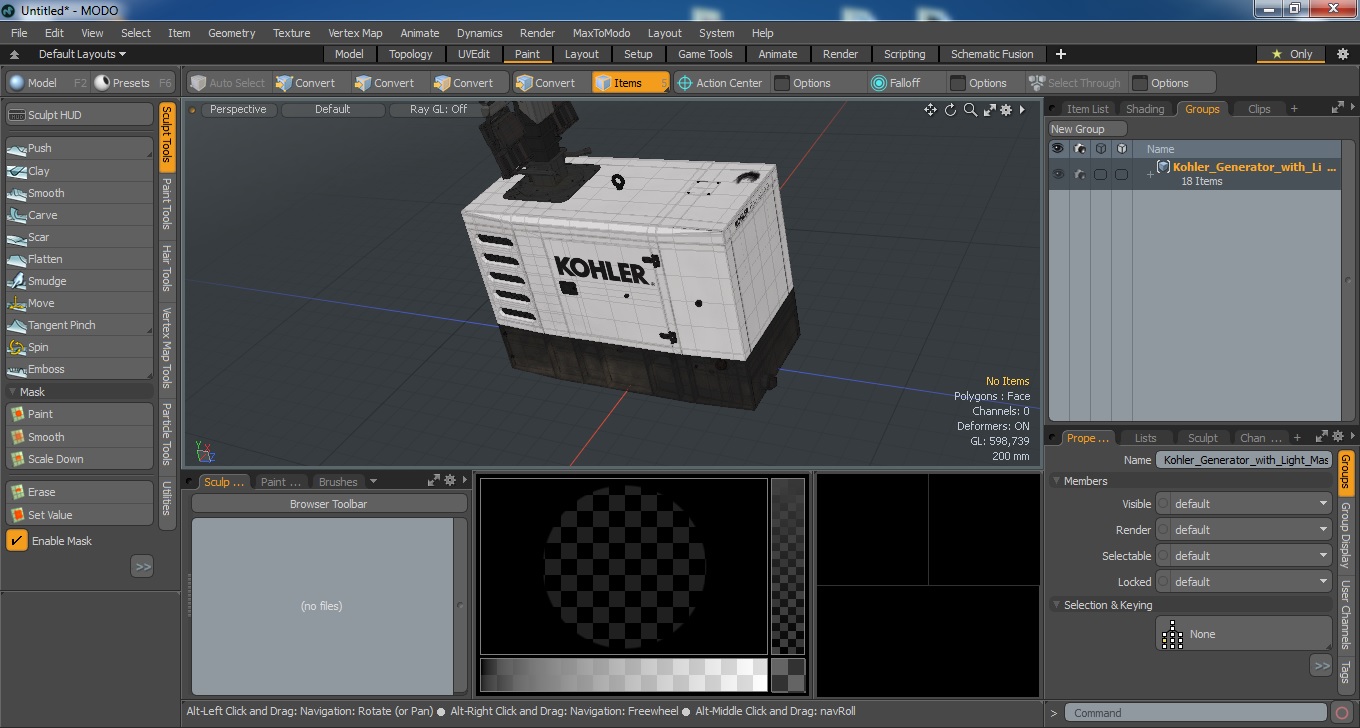1360x728 pixels.
Task: Collapse the Selection & Keying section
Action: pos(1056,605)
